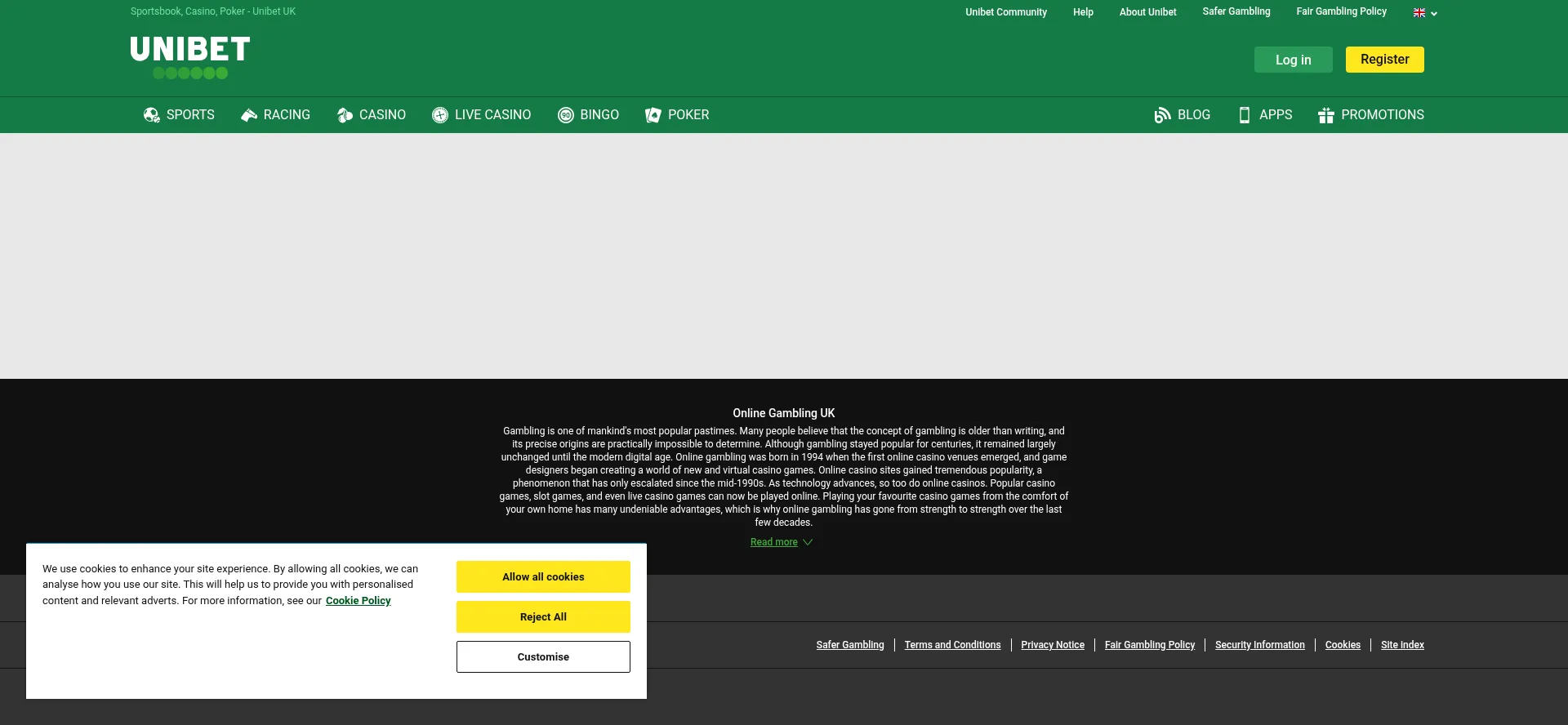Click the Bingo ball icon
This screenshot has width=1568, height=725.
(566, 115)
